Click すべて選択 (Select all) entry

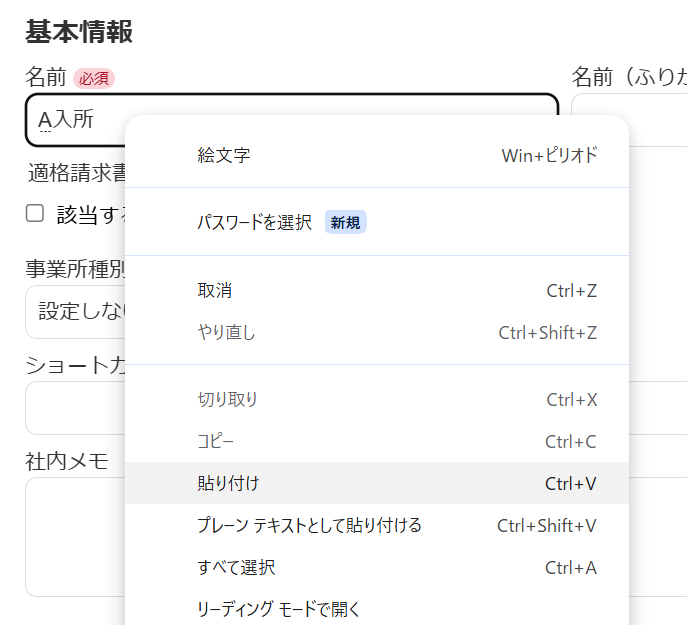click(377, 567)
